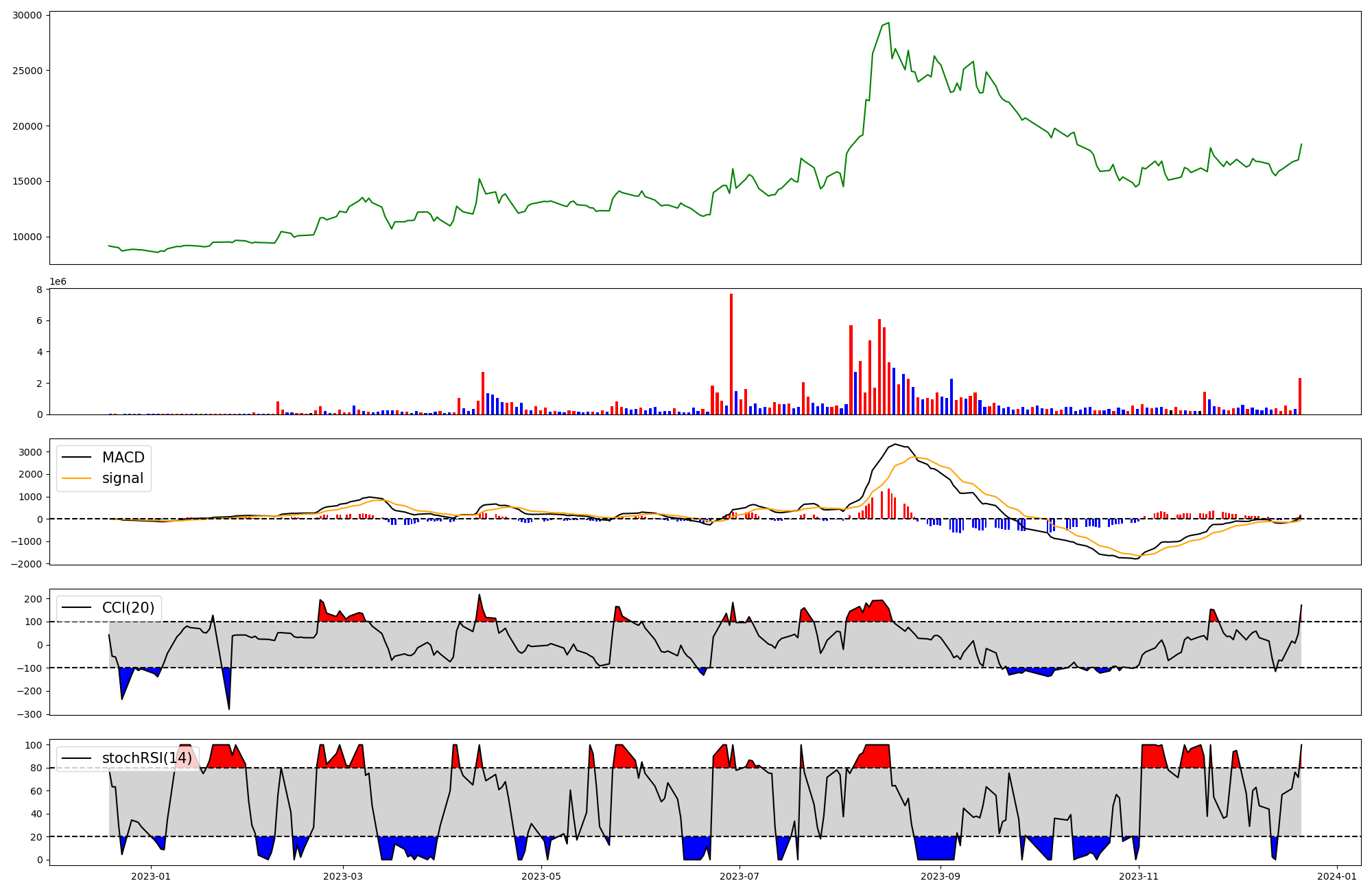Click the CCI(20) legend entry
Viewport: 1372px width, 892px height.
point(128,608)
